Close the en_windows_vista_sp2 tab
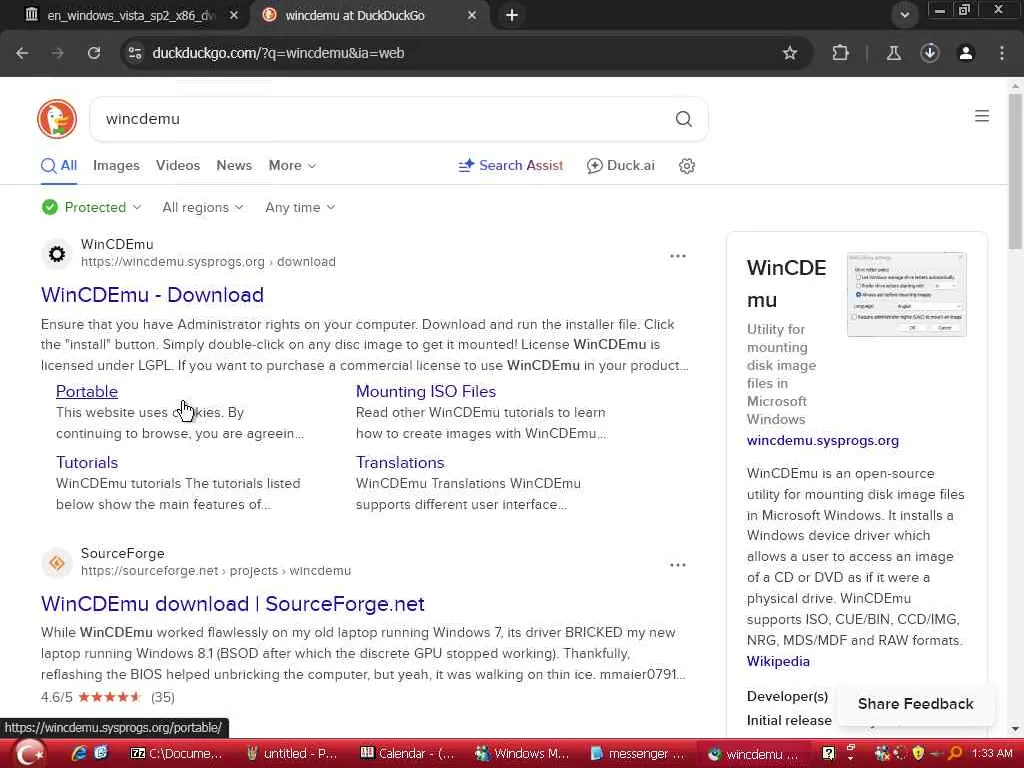The width and height of the screenshot is (1024, 768). pyautogui.click(x=234, y=15)
